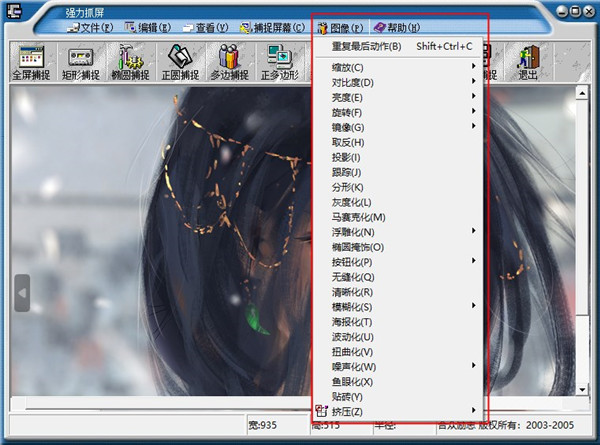Click vertical scrollbar down arrow

coord(582,390)
